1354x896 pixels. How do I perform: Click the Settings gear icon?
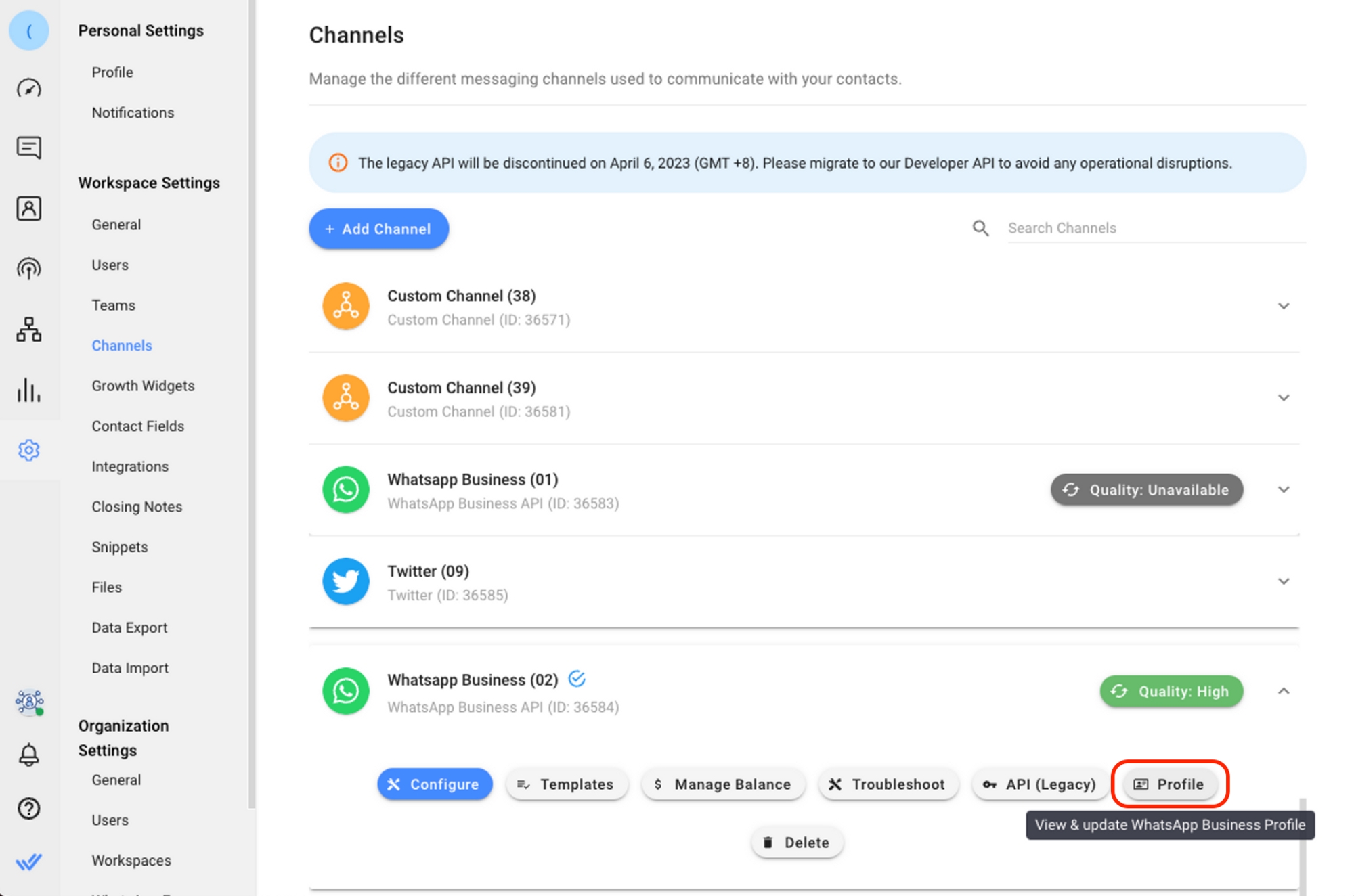[28, 450]
